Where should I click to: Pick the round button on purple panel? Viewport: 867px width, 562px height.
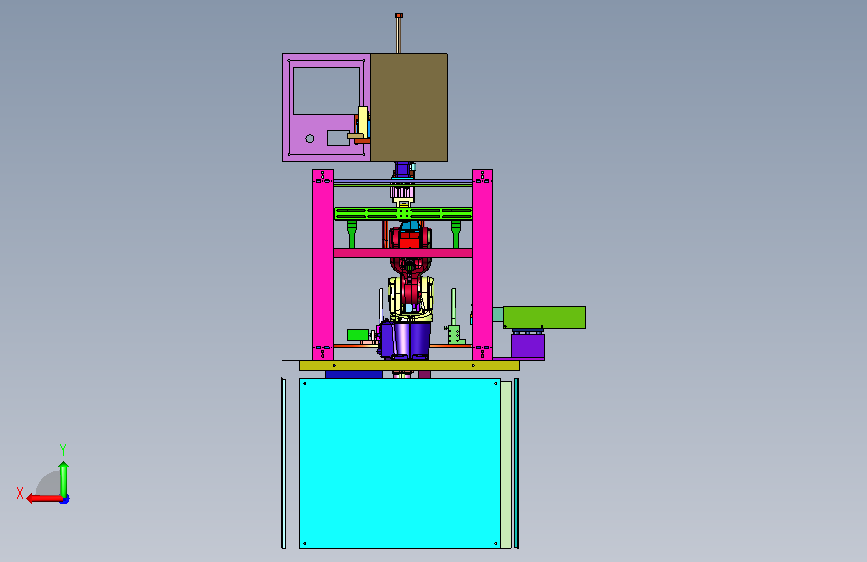point(310,139)
